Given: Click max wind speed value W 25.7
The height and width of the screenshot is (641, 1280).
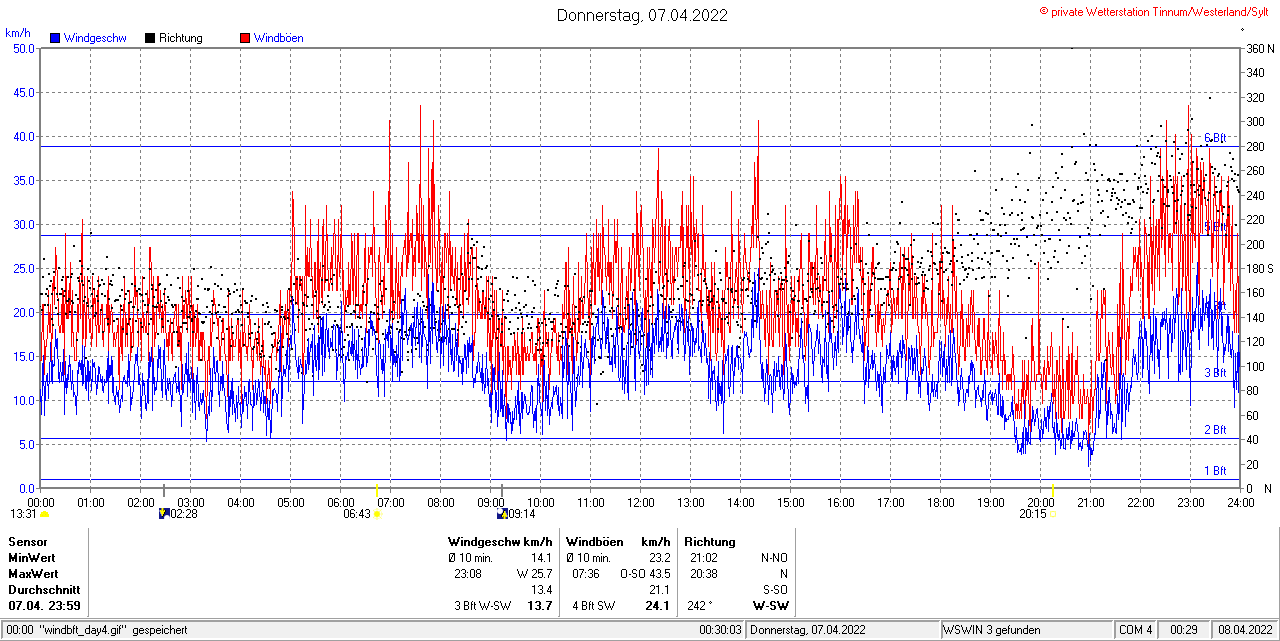Looking at the screenshot, I should click(535, 574).
